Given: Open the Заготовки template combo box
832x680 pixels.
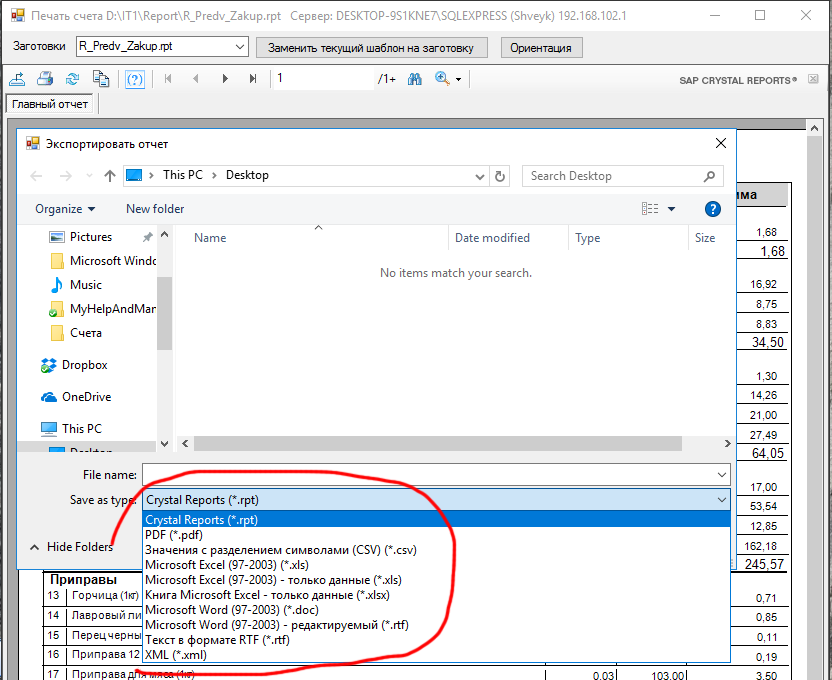Looking at the screenshot, I should coord(162,47).
